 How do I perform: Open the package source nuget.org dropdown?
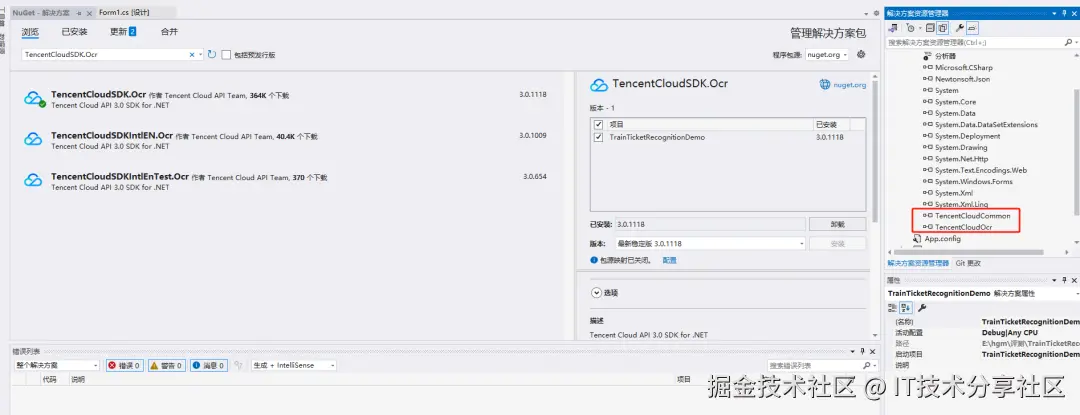827,54
